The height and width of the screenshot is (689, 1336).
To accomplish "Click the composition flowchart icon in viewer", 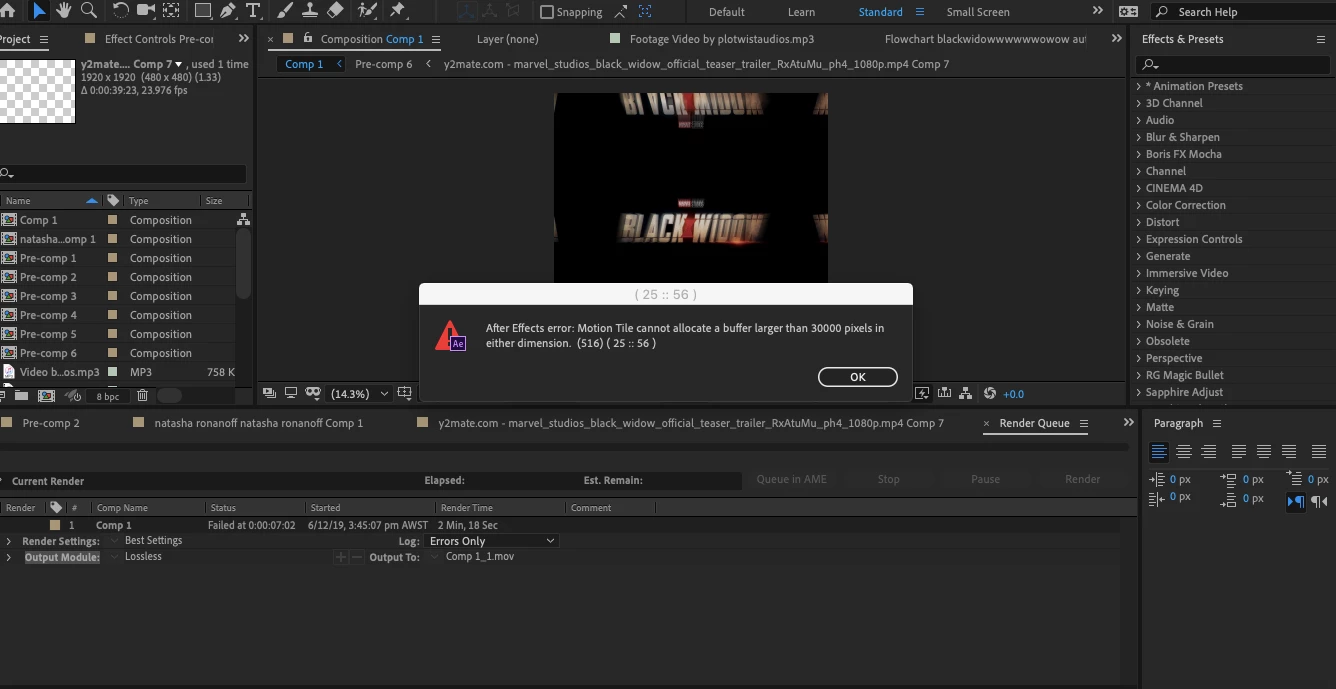I will pyautogui.click(x=966, y=393).
